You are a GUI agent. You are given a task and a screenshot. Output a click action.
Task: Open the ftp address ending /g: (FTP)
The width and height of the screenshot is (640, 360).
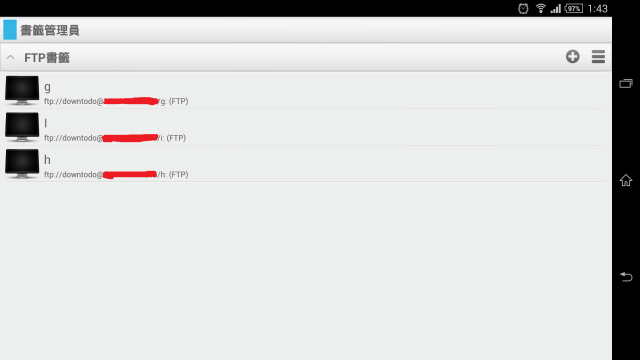click(116, 101)
